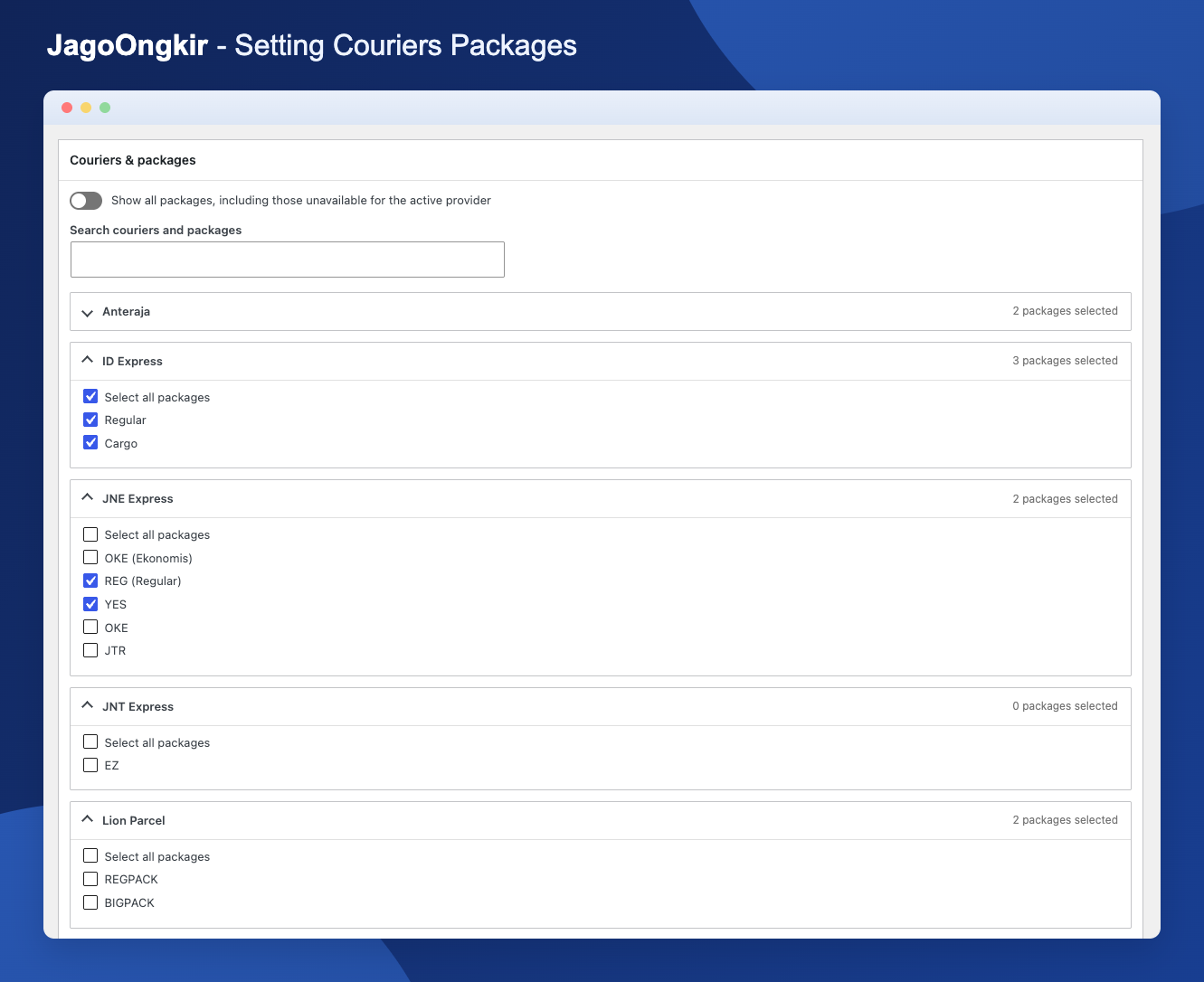Uncheck ID Express Select all packages
The image size is (1204, 982).
click(x=90, y=396)
